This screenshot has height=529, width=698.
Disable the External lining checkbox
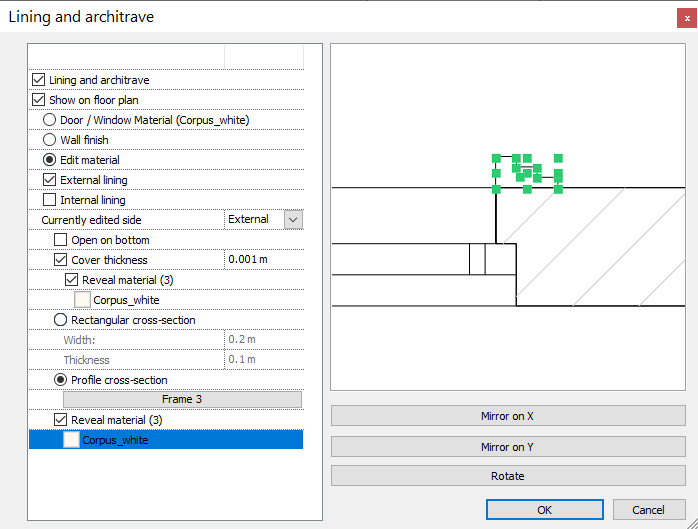[x=49, y=180]
